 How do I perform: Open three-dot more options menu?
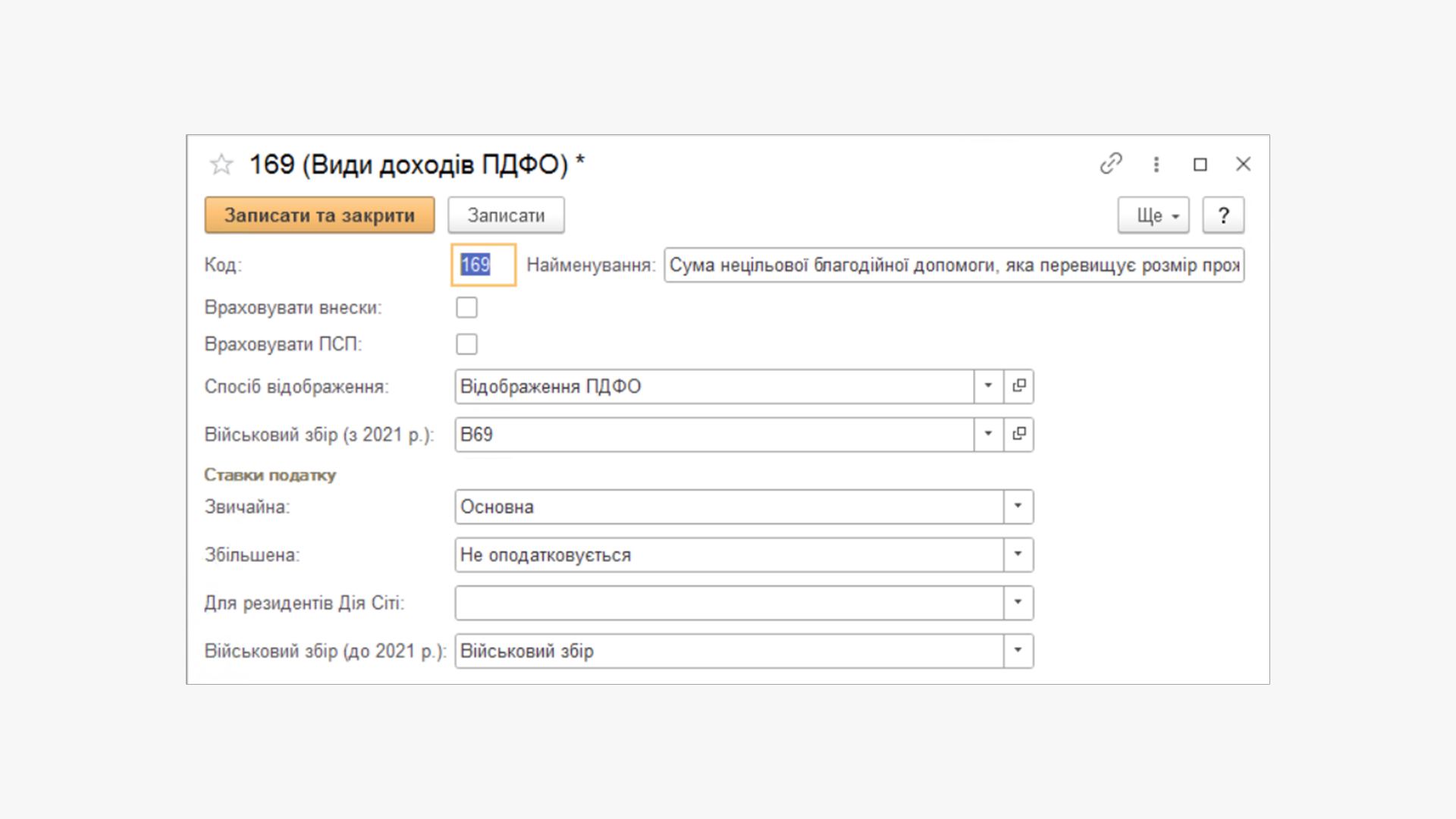click(x=1156, y=164)
